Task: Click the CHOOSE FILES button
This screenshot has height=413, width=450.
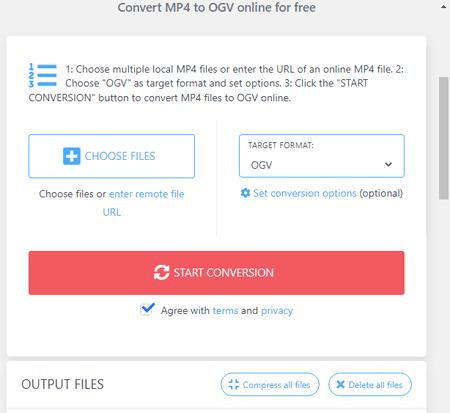Action: 112,156
